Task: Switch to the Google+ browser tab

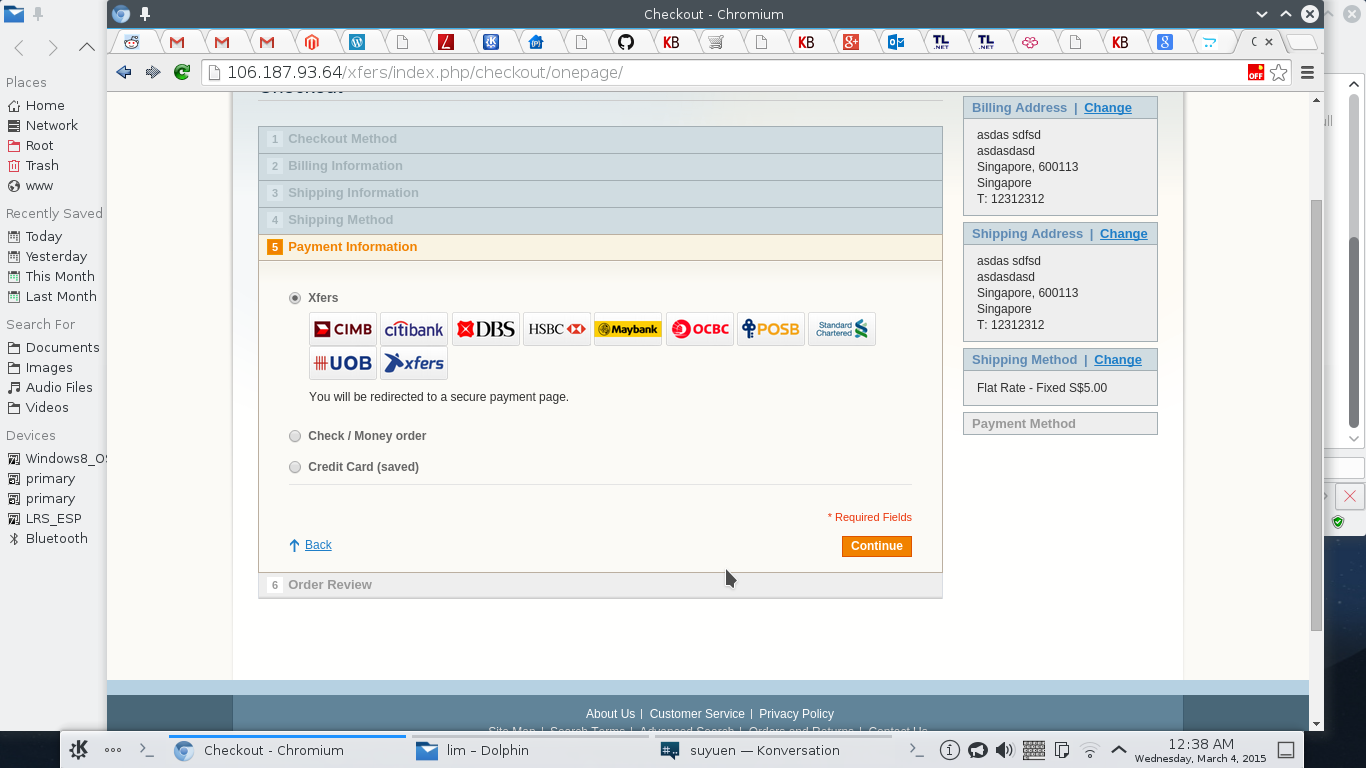Action: 851,42
